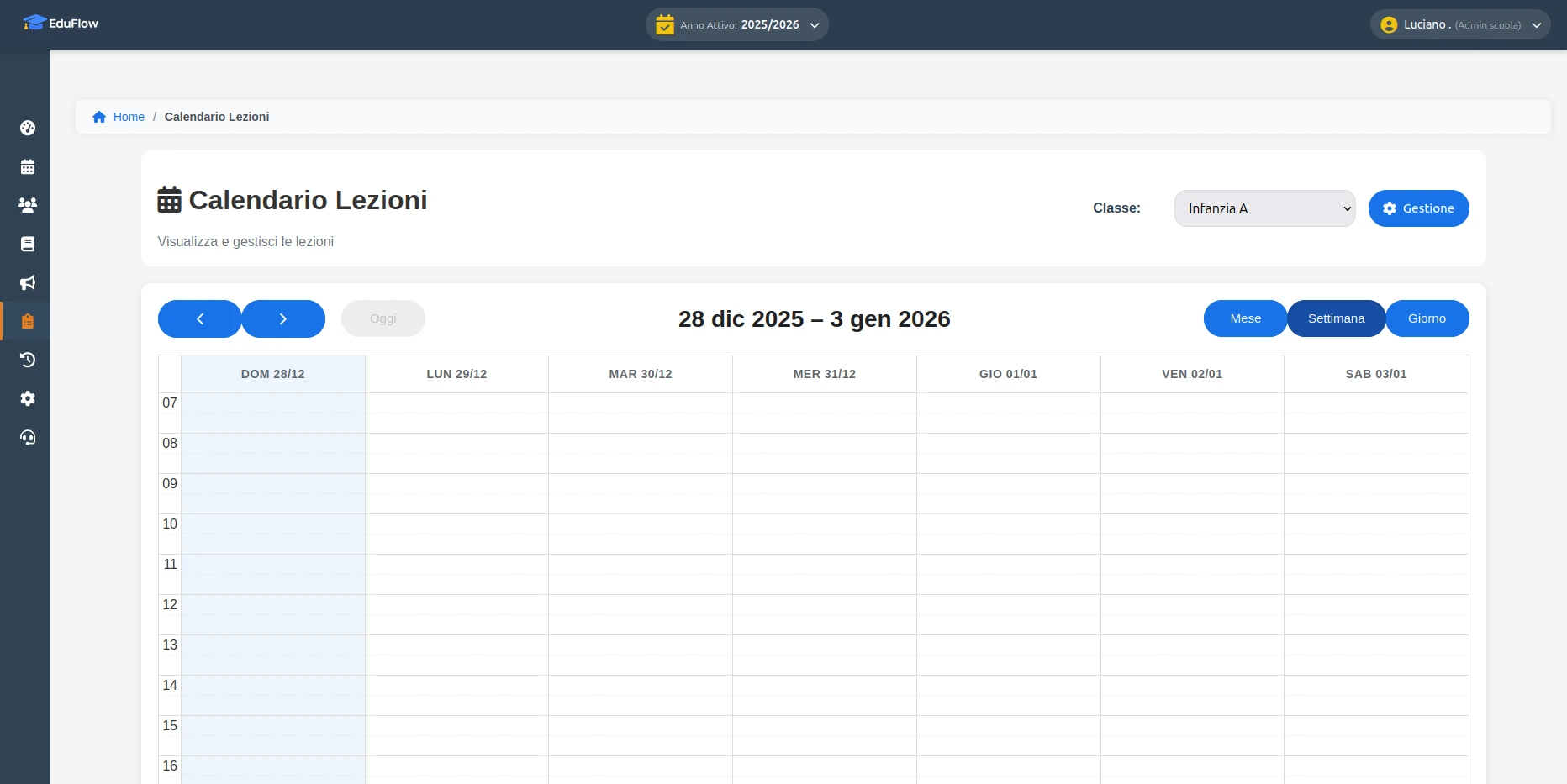Open the Gestione button
The height and width of the screenshot is (784, 1567).
(x=1419, y=208)
